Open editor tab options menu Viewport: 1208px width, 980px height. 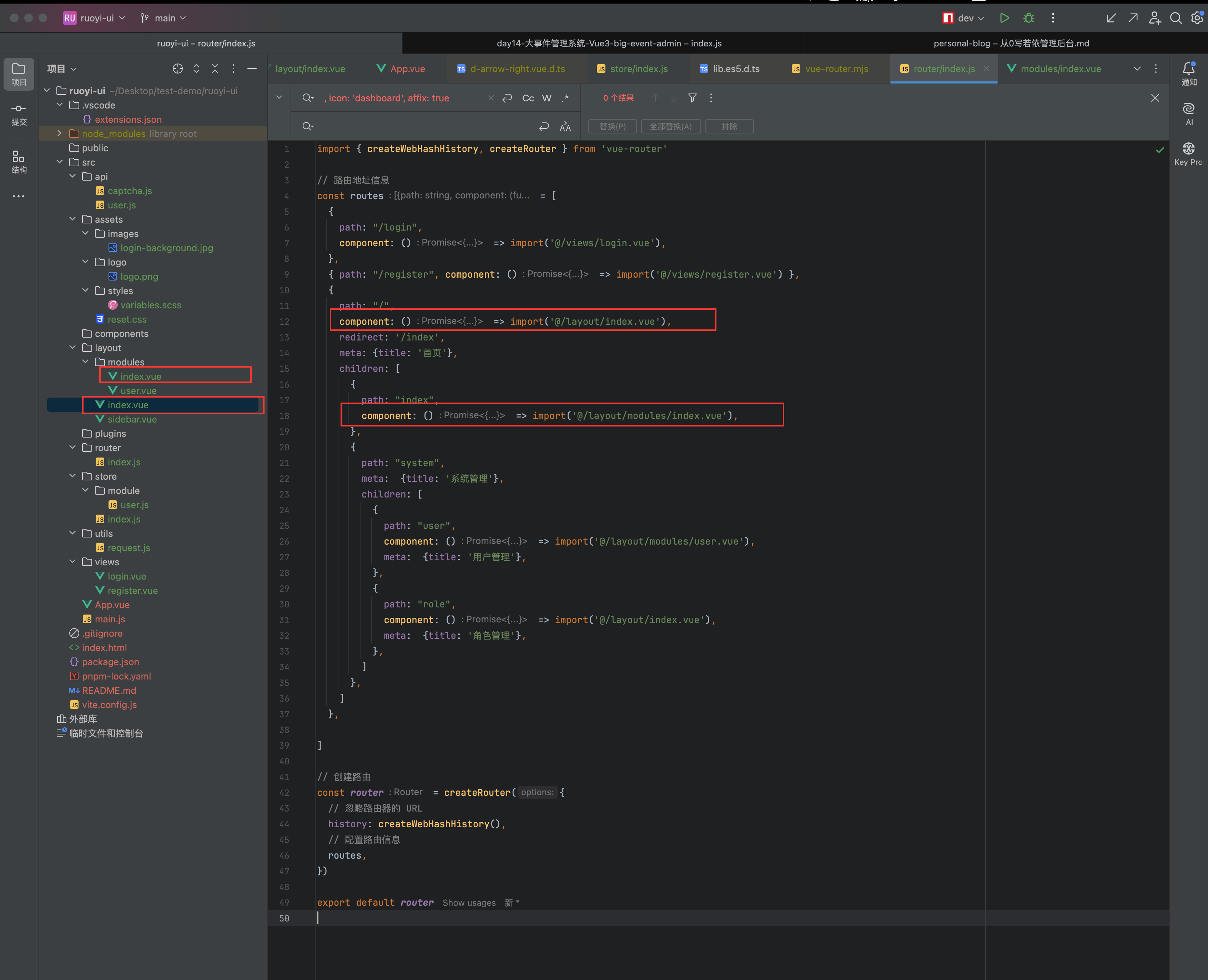click(x=1156, y=69)
